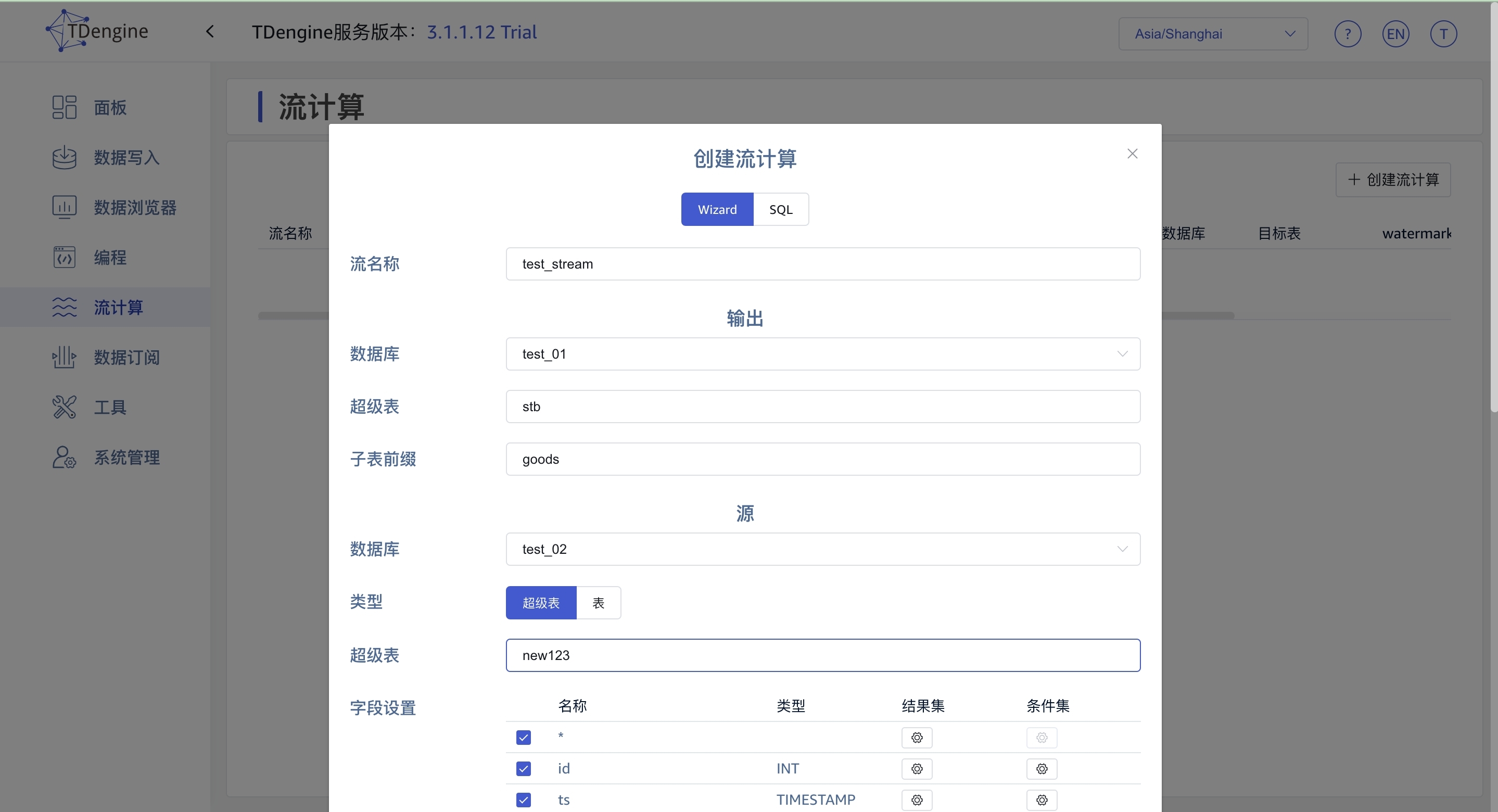Switch to the SQL tab
The image size is (1498, 812).
tap(781, 209)
